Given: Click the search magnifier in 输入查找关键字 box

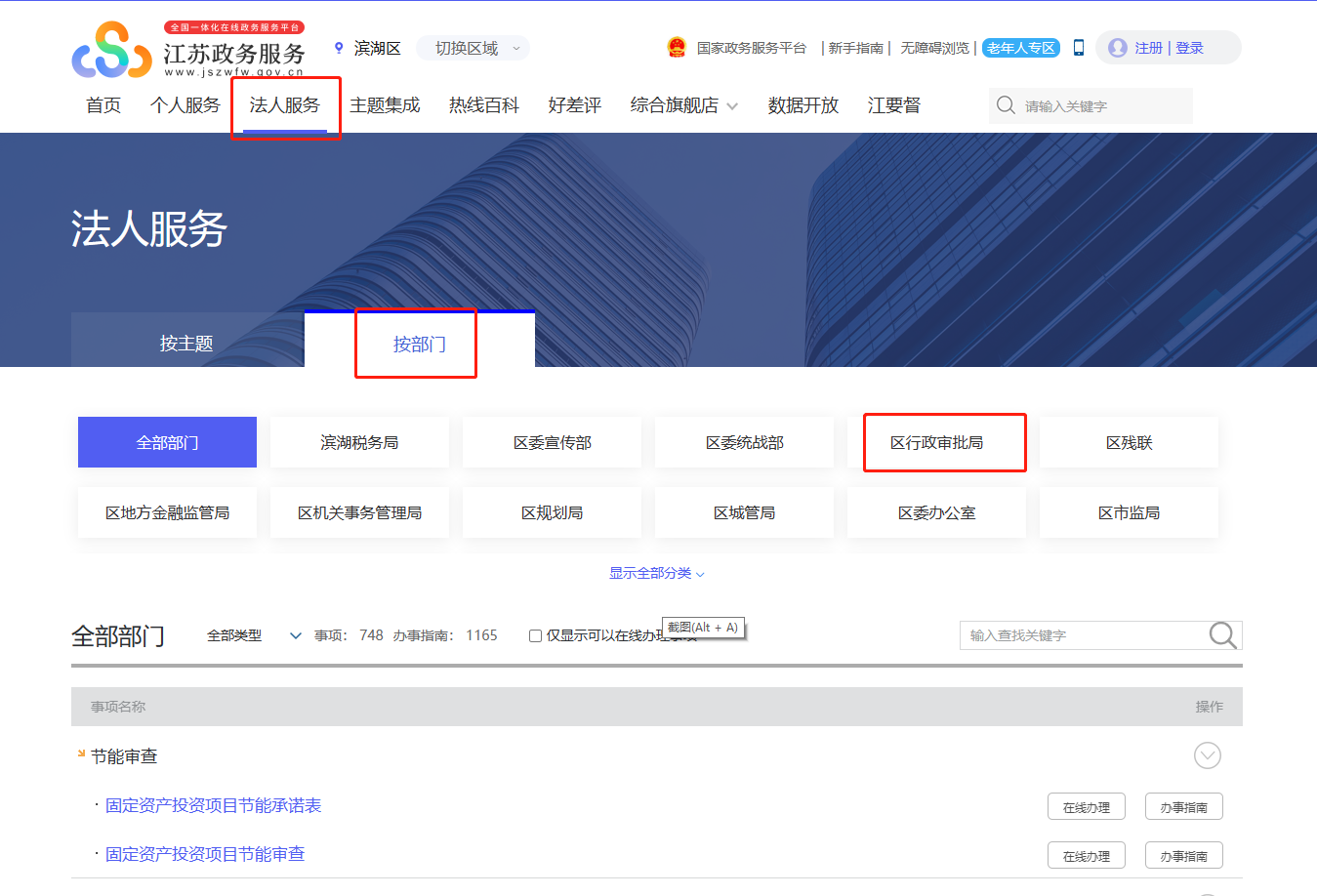Looking at the screenshot, I should pos(1222,635).
